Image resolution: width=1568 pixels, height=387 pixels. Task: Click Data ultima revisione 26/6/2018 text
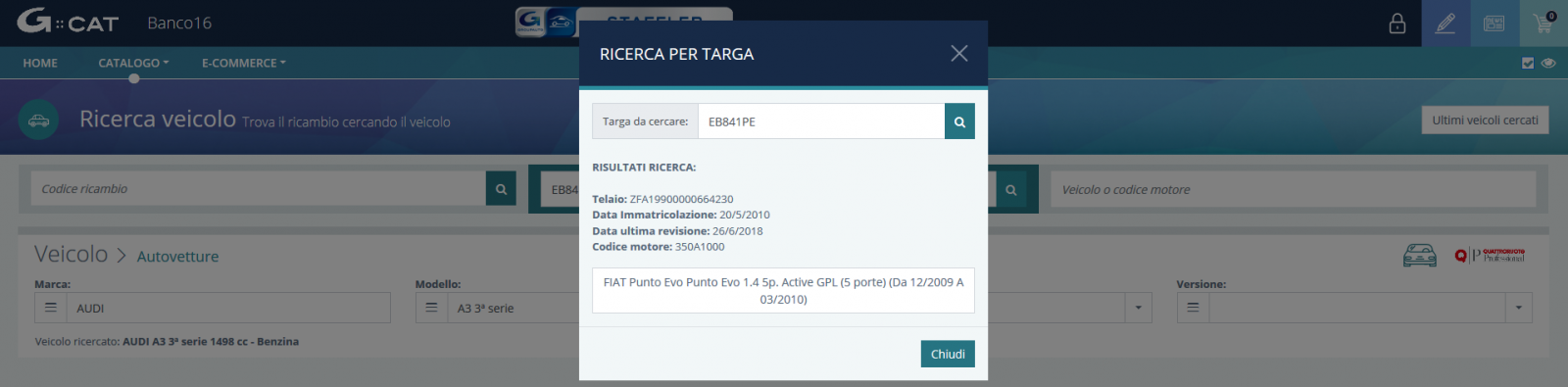point(677,231)
